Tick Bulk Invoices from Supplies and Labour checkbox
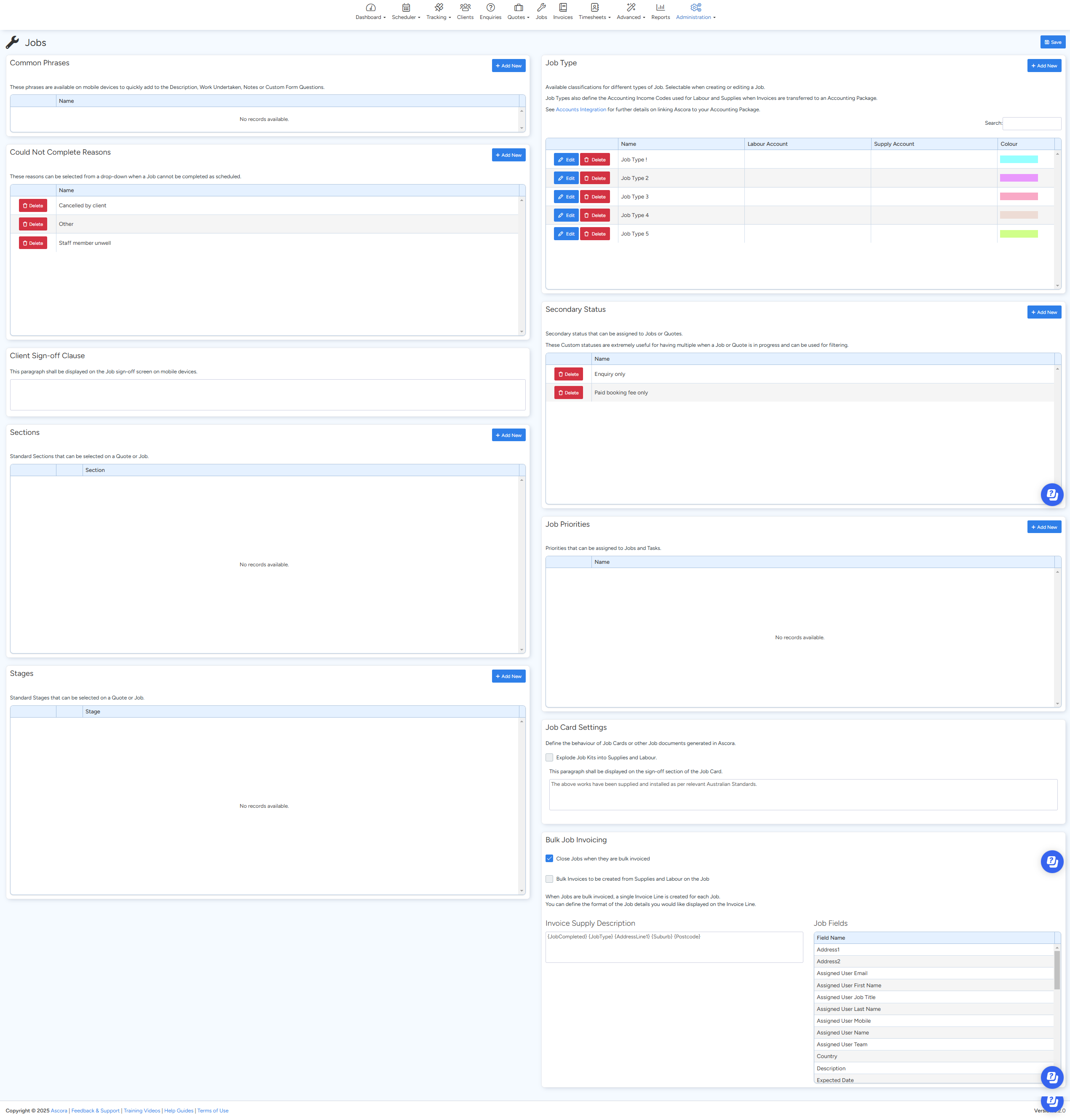Viewport: 1070px width, 1120px height. pyautogui.click(x=549, y=879)
